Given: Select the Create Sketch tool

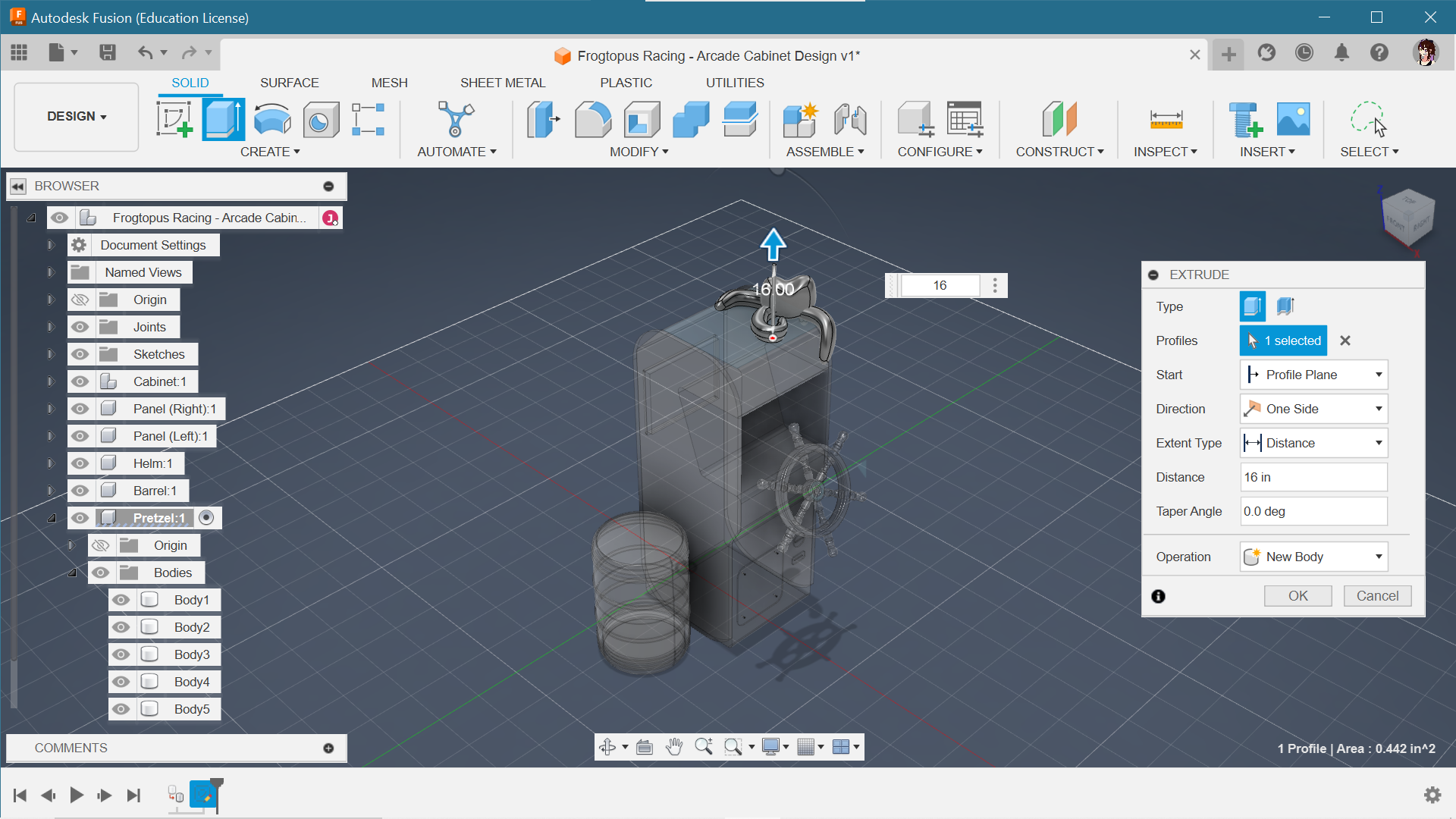Looking at the screenshot, I should (x=174, y=120).
